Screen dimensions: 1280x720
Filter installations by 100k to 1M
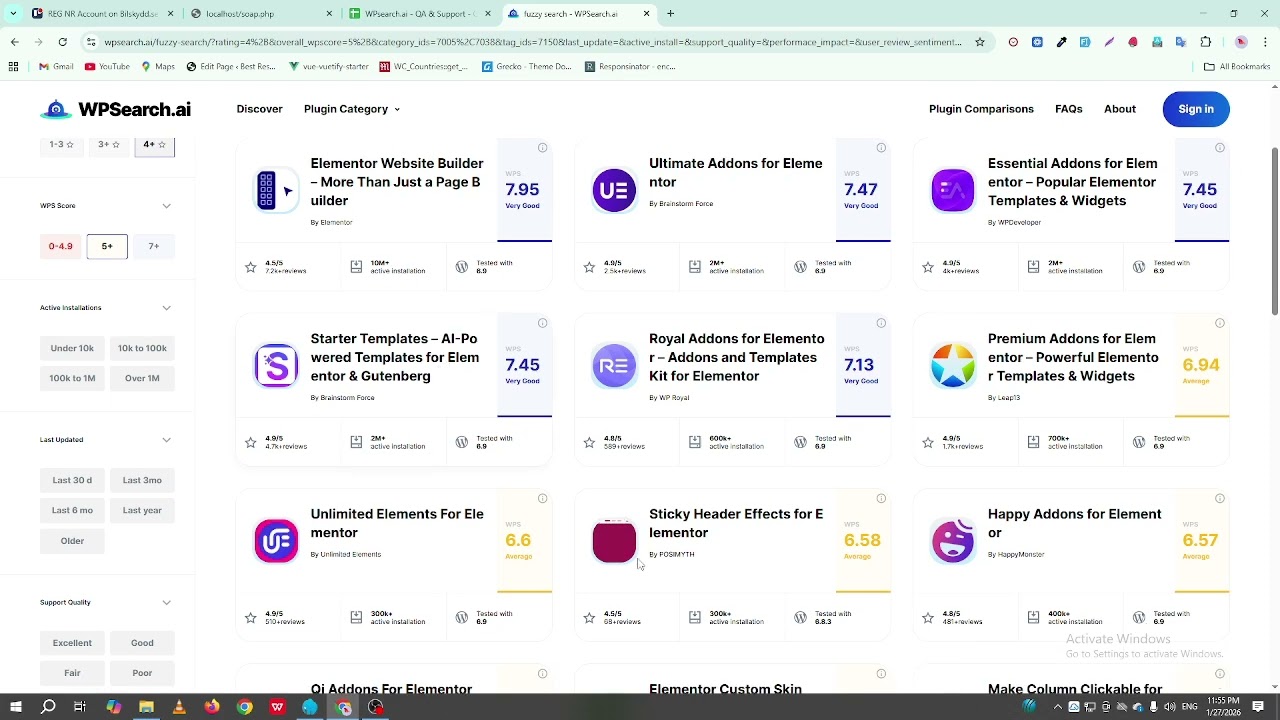[x=72, y=378]
